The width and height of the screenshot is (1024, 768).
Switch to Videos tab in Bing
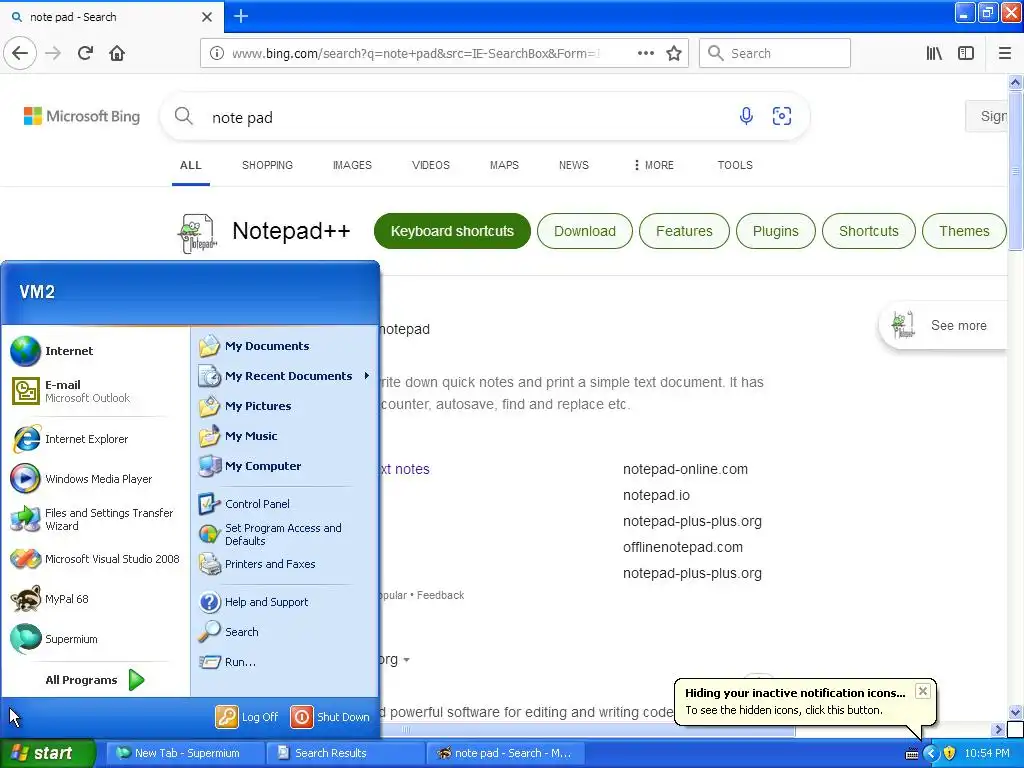[430, 165]
